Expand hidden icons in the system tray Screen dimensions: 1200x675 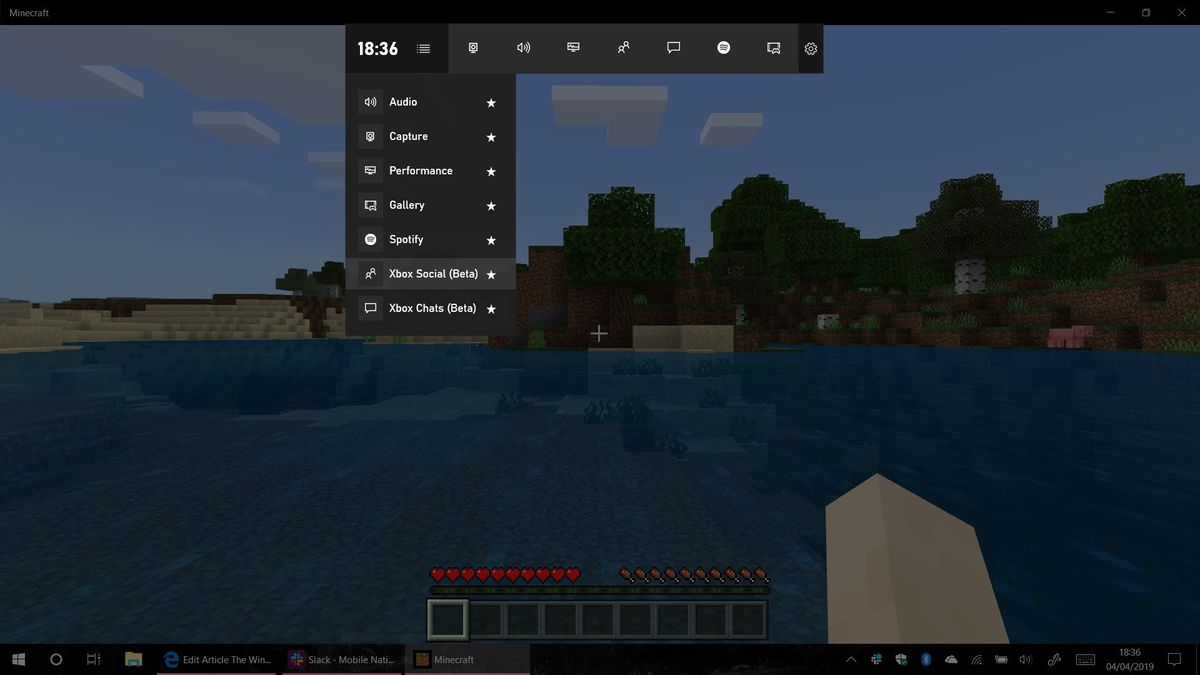[x=851, y=659]
